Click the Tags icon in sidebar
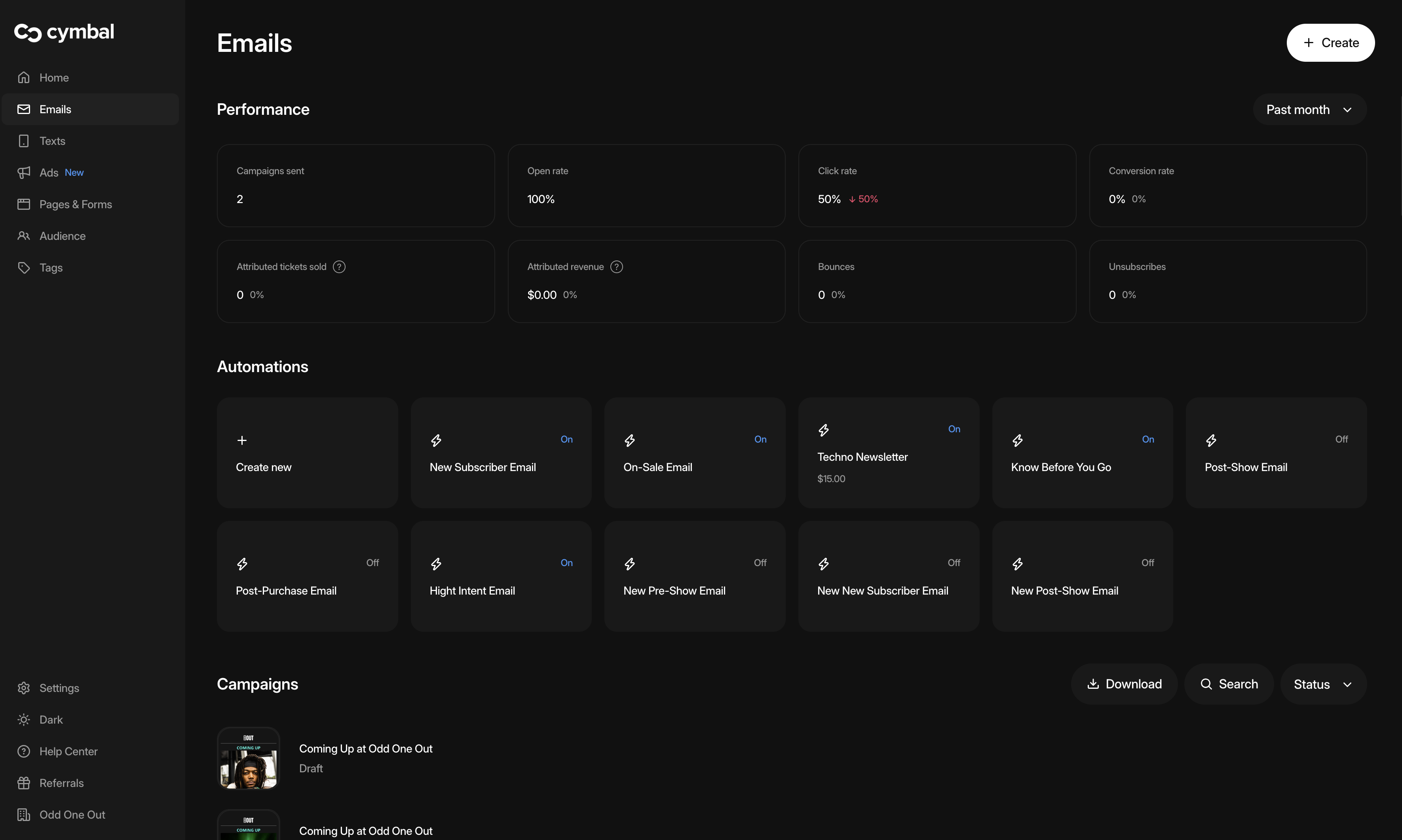The height and width of the screenshot is (840, 1402). click(x=24, y=268)
